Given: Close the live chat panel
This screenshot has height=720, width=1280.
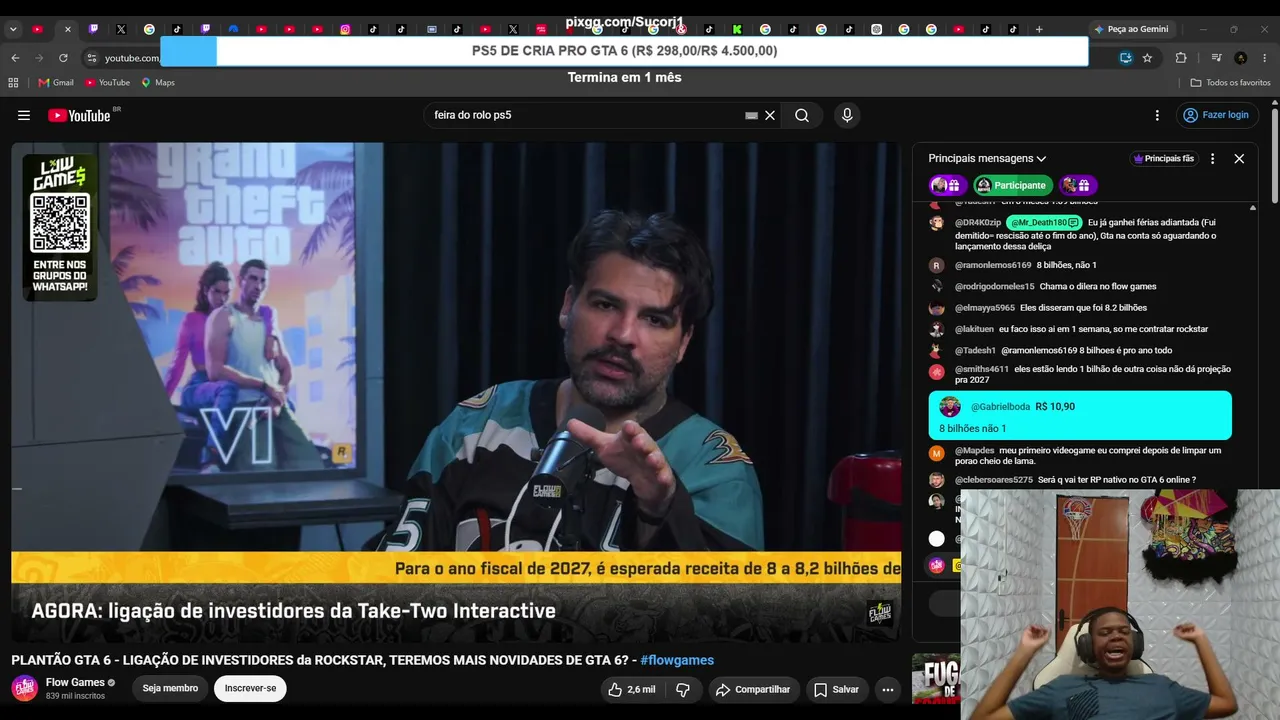Looking at the screenshot, I should [x=1239, y=158].
